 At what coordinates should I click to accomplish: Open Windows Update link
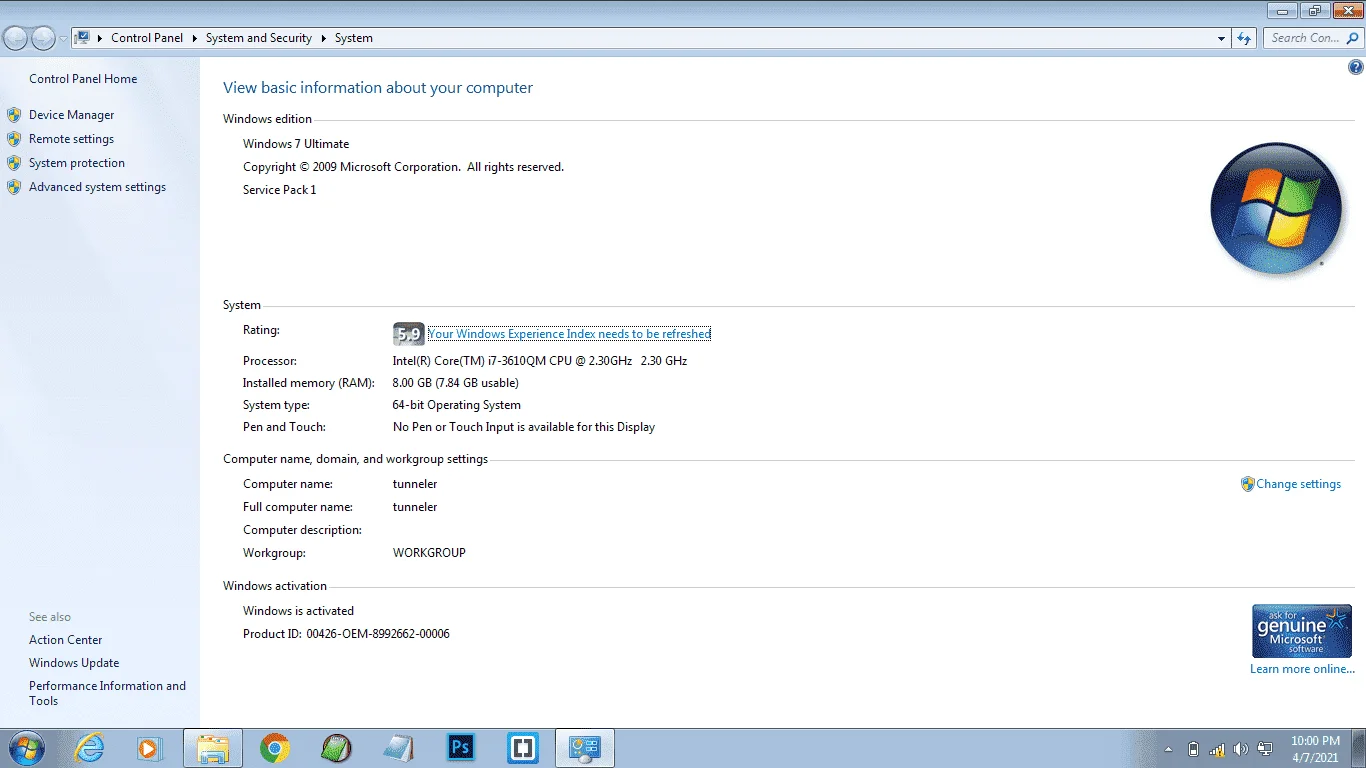point(74,663)
